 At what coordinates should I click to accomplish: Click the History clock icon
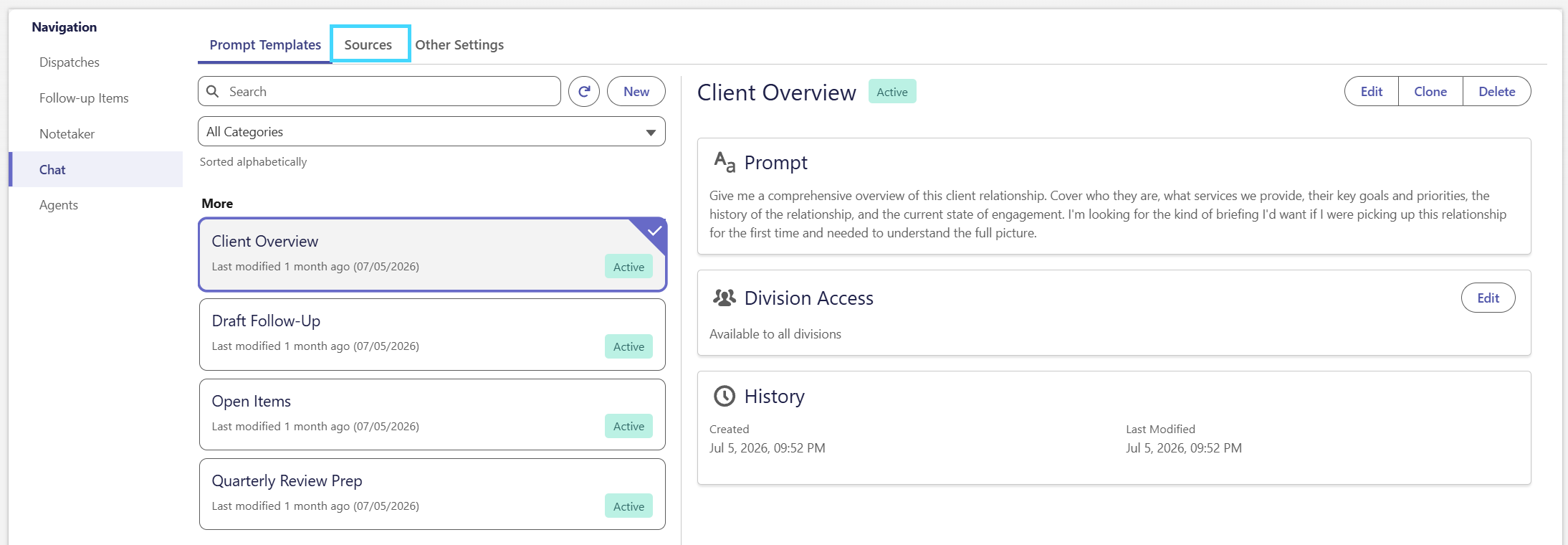tap(725, 396)
